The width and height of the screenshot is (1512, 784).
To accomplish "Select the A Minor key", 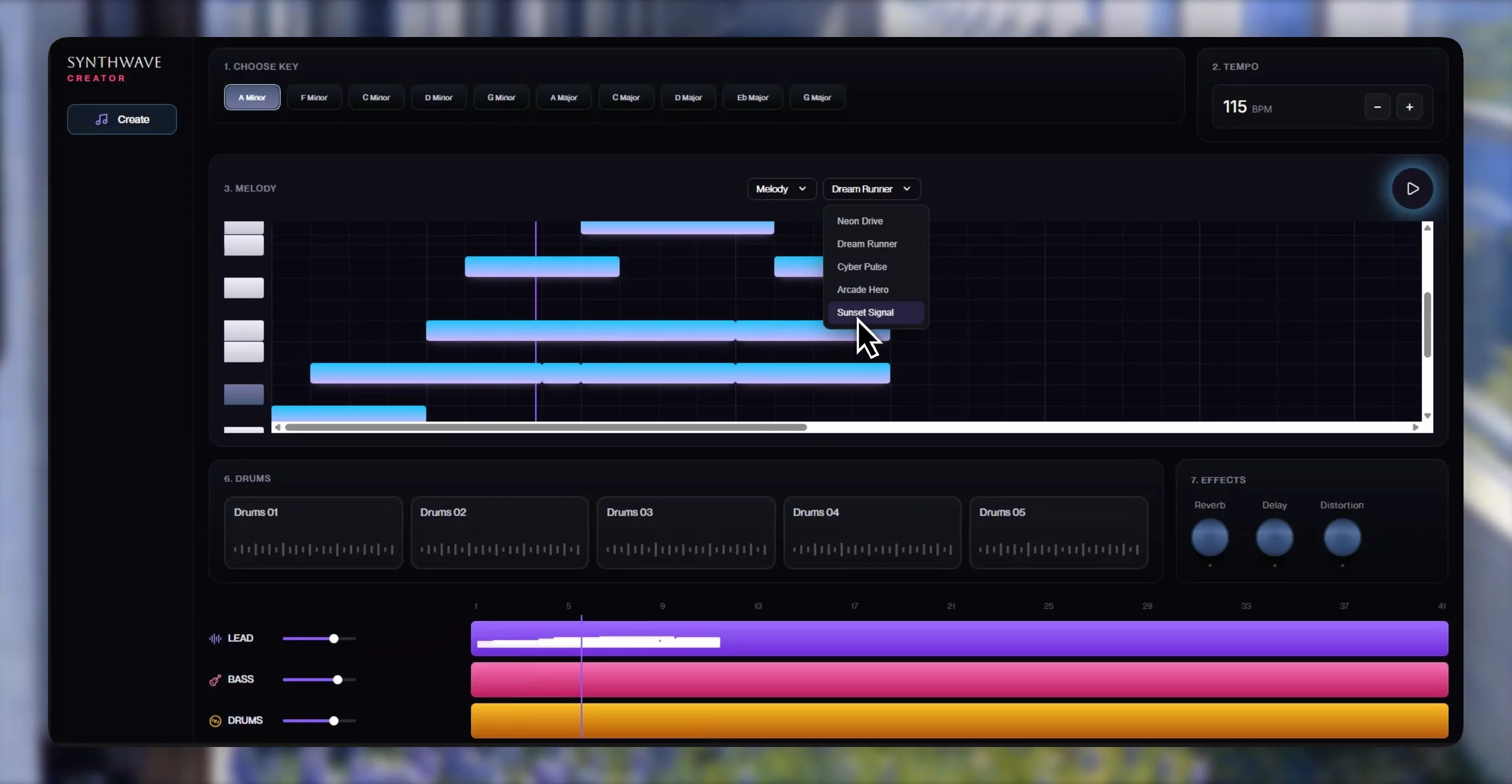I will pos(252,97).
